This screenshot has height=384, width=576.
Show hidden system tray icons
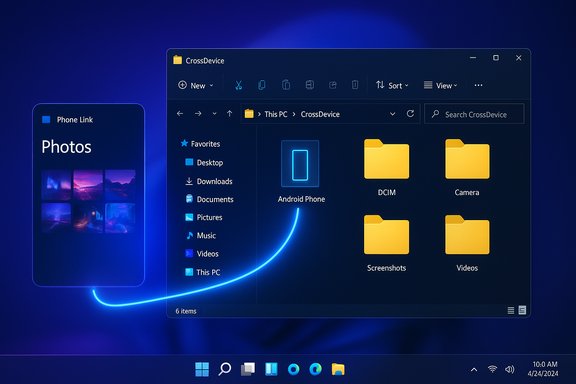tap(474, 370)
